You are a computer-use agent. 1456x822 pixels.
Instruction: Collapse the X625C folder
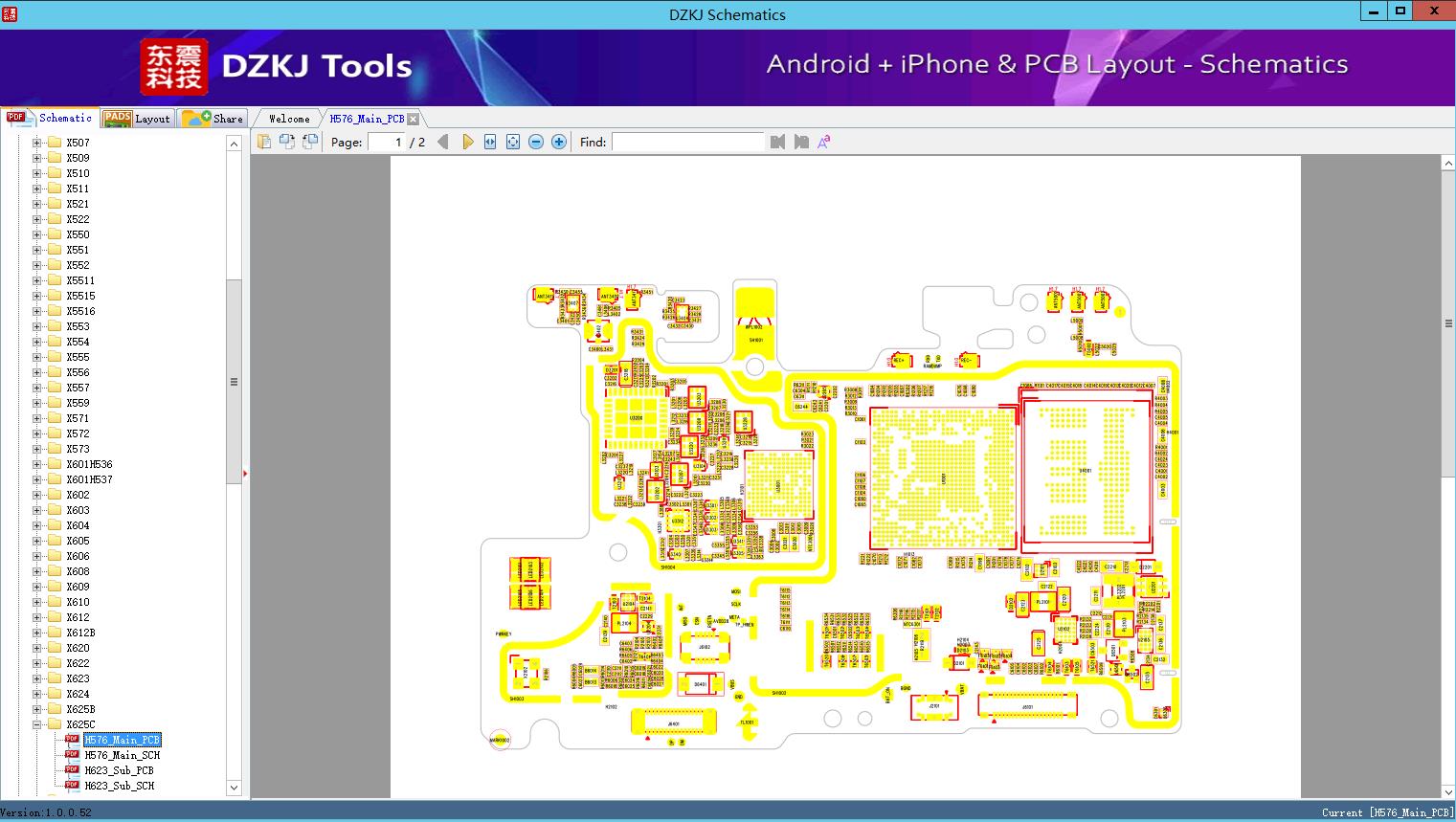tap(37, 724)
